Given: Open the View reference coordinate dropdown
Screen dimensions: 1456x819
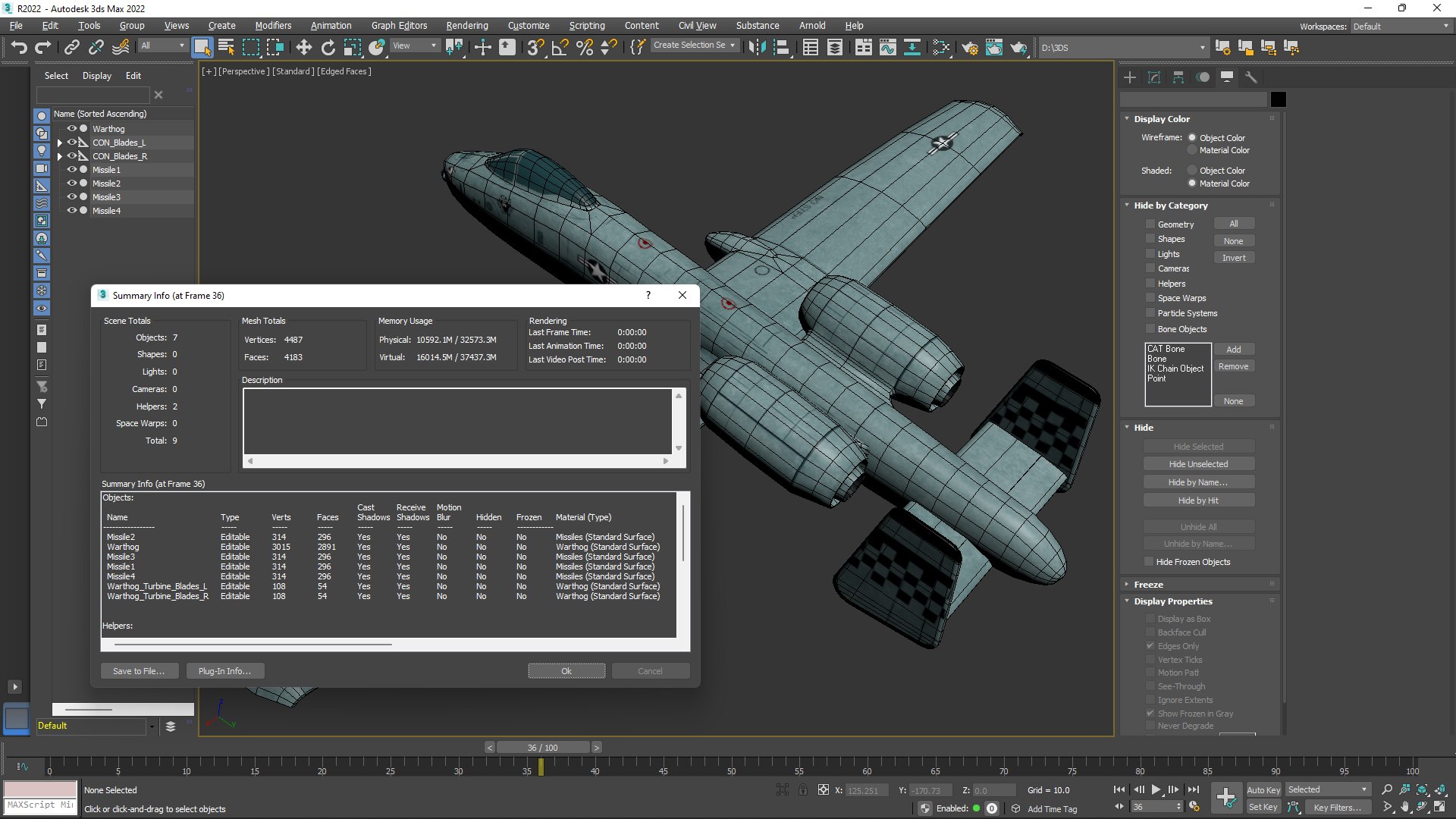Looking at the screenshot, I should click(x=414, y=45).
